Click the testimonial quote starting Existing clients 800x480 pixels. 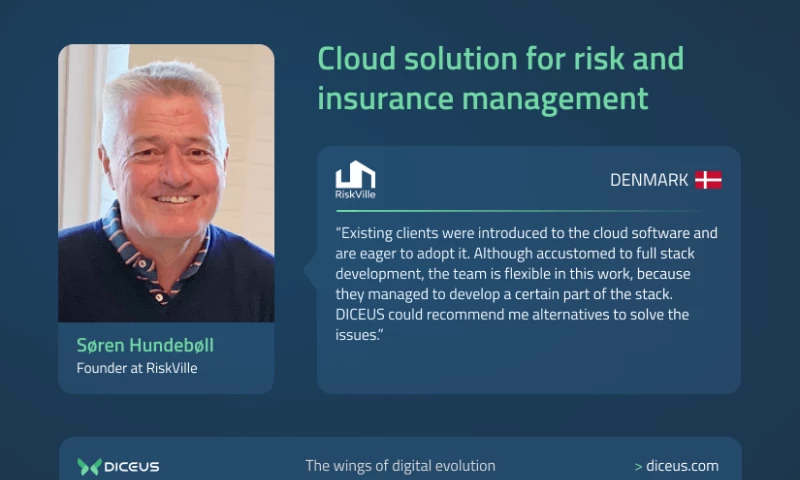click(527, 284)
